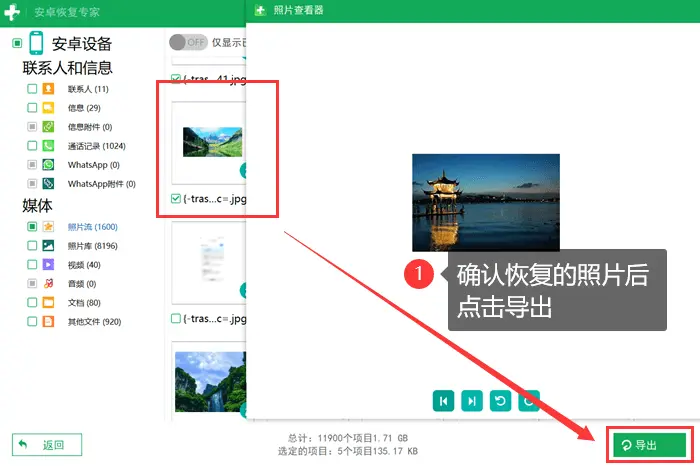
Task: Check the 照片库 (8196) checkbox
Action: (x=32, y=245)
